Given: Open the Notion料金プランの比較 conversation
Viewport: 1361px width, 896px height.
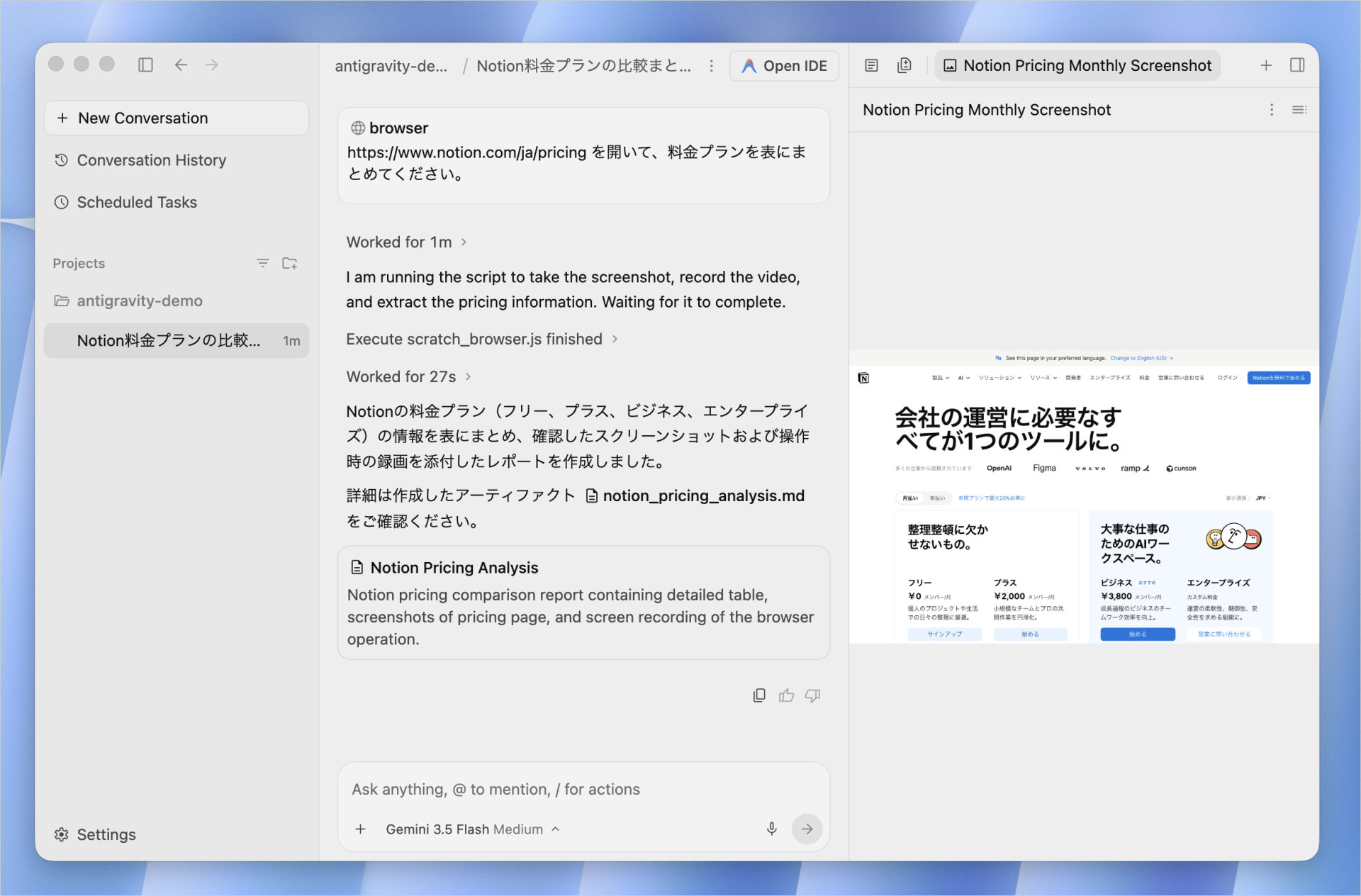Looking at the screenshot, I should (x=177, y=341).
